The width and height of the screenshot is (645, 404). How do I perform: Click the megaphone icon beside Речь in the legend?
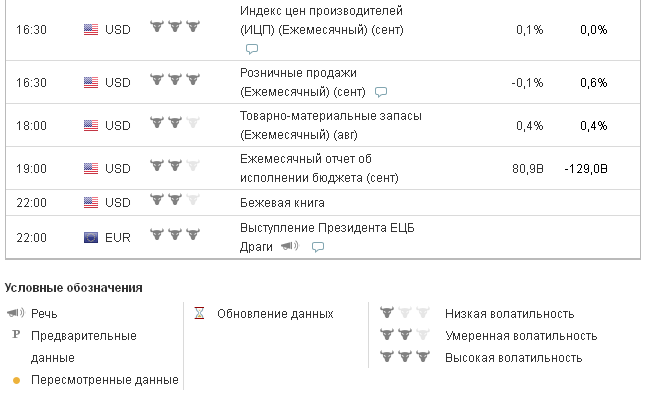pyautogui.click(x=16, y=314)
